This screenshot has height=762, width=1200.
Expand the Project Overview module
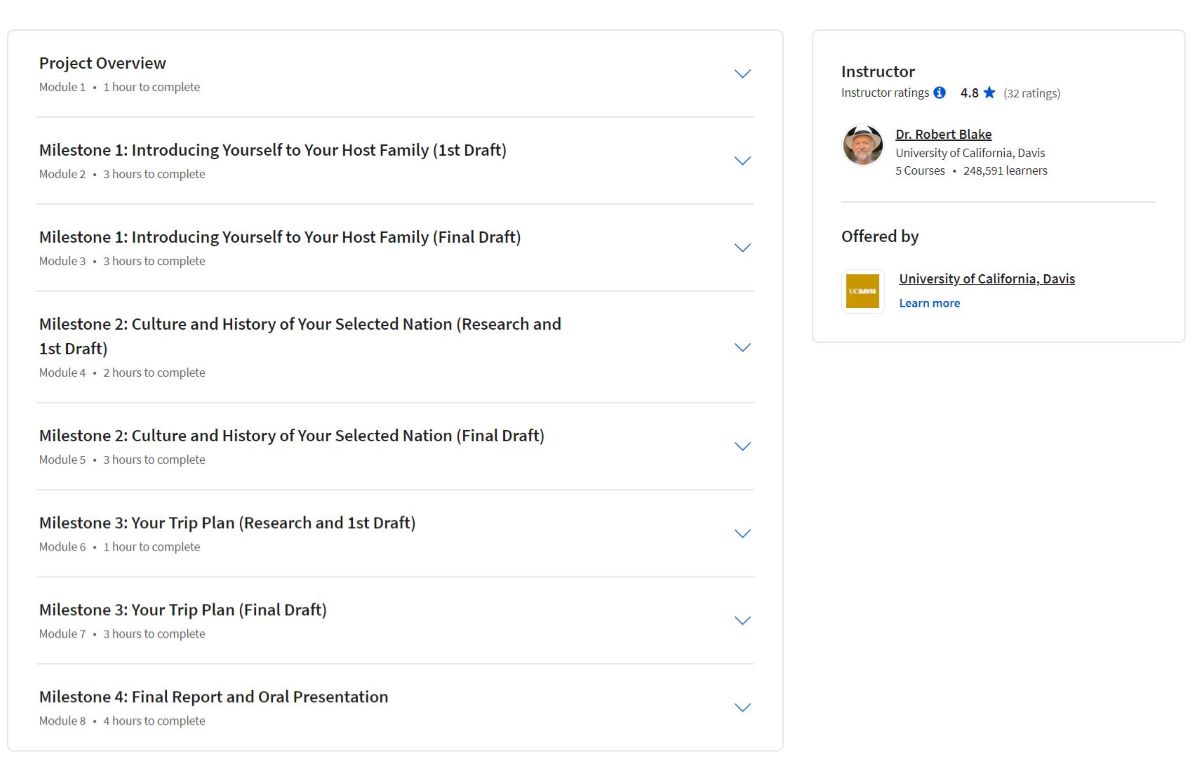pos(742,73)
